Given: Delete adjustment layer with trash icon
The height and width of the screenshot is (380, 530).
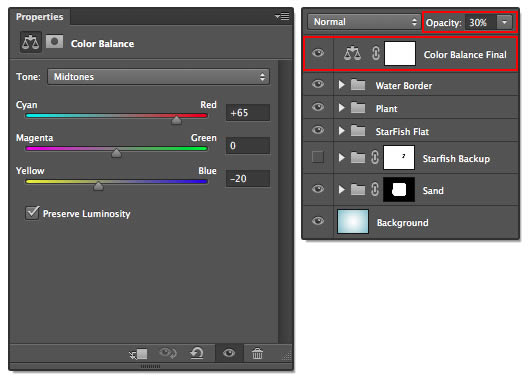Looking at the screenshot, I should click(257, 354).
